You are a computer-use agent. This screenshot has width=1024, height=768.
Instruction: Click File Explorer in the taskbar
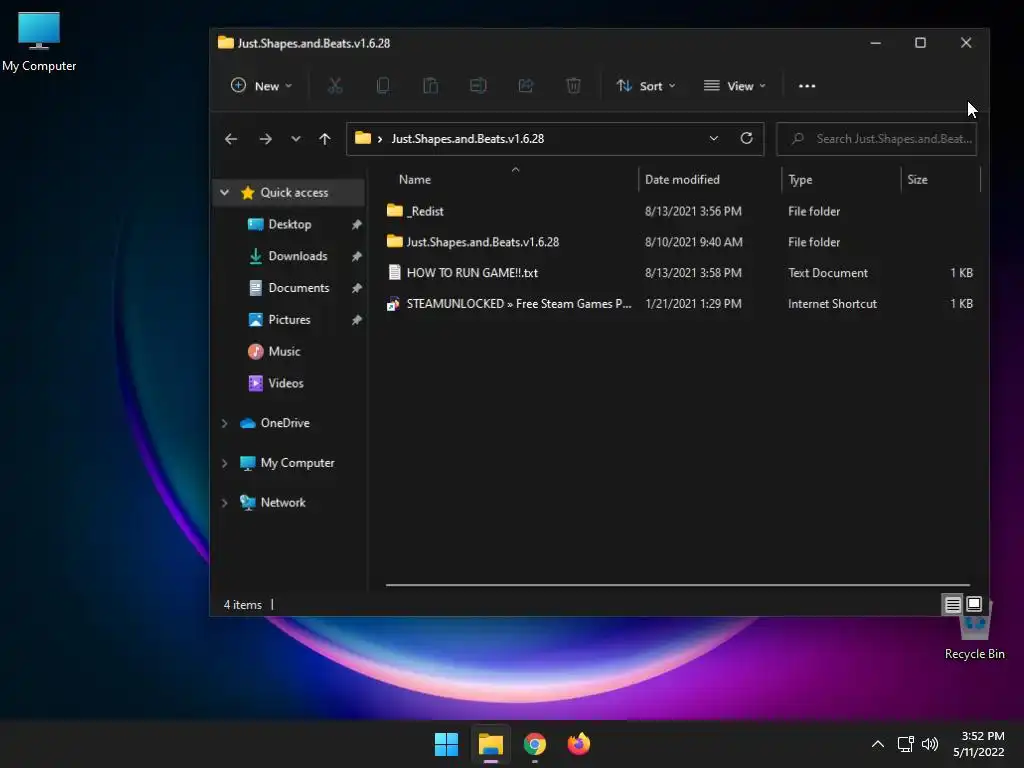click(x=491, y=744)
